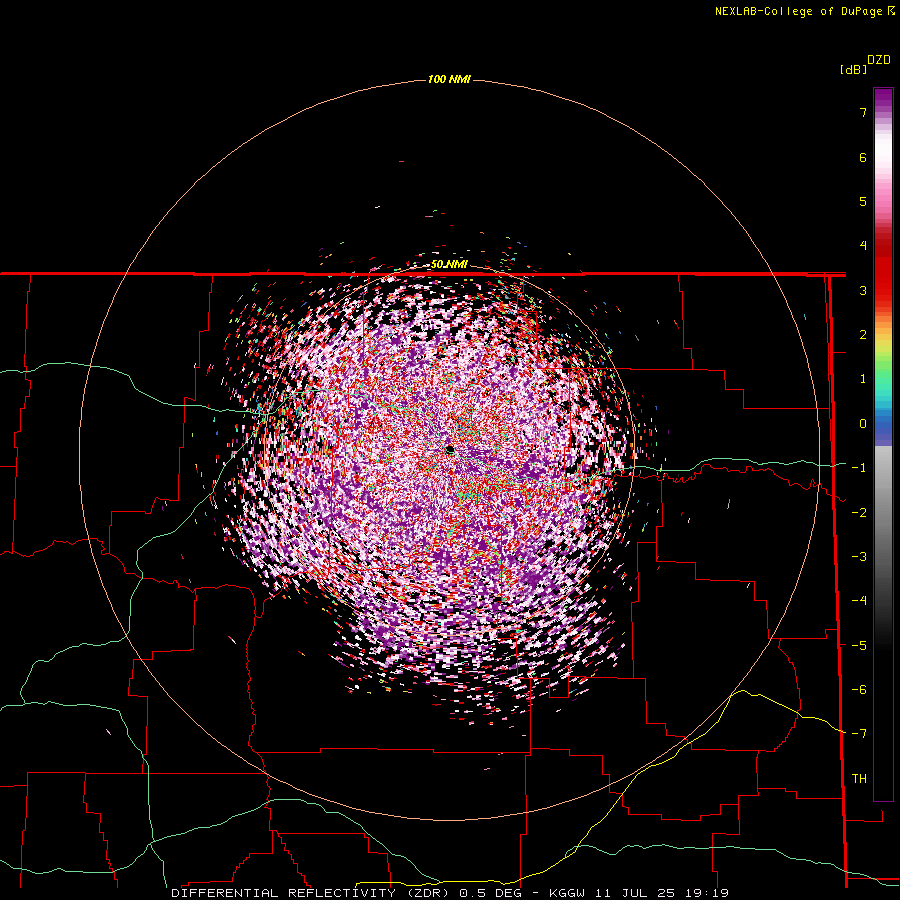Click the 3 value on color scale
This screenshot has height=900, width=900.
pyautogui.click(x=863, y=290)
